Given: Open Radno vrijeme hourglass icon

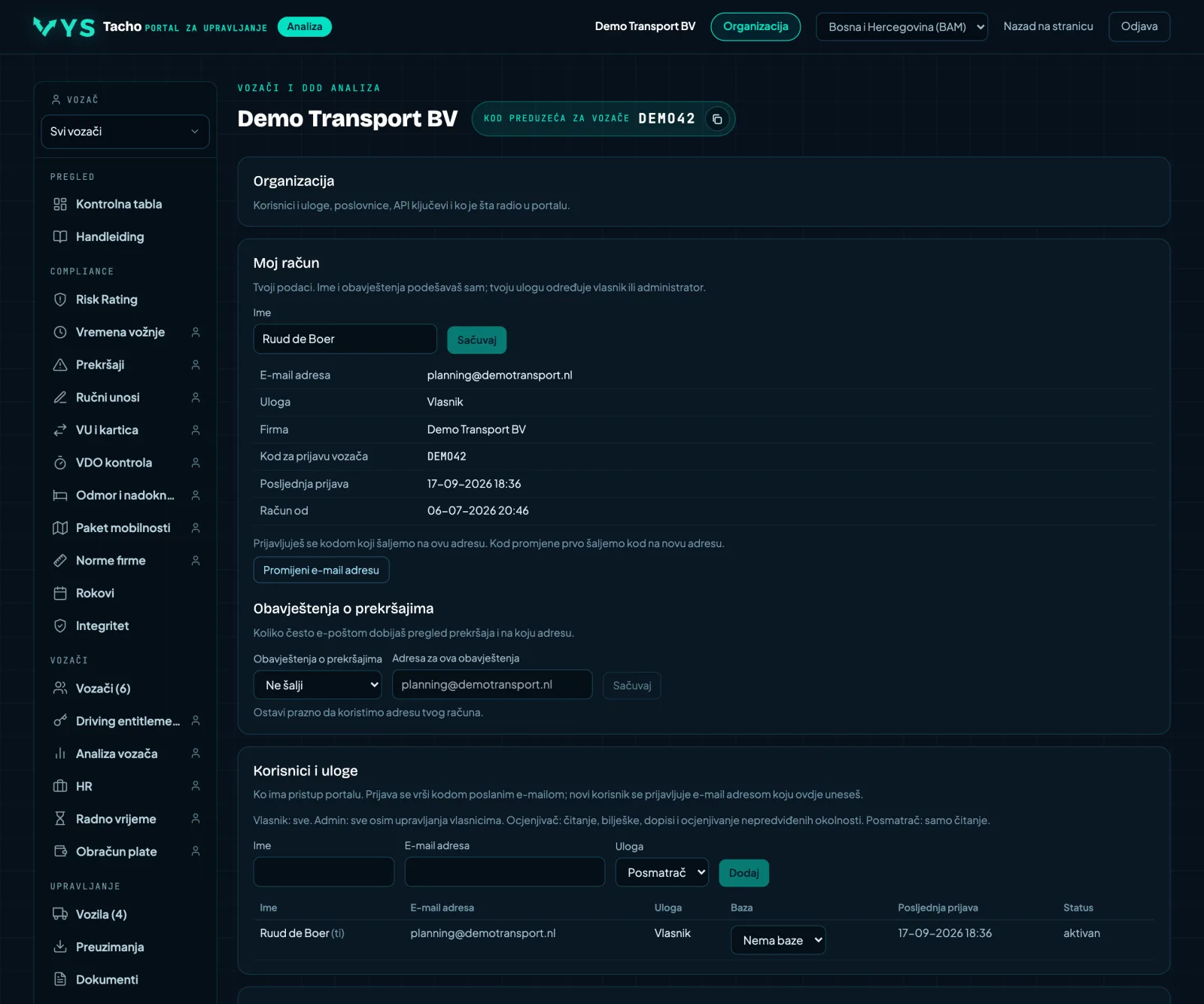Looking at the screenshot, I should [60, 819].
